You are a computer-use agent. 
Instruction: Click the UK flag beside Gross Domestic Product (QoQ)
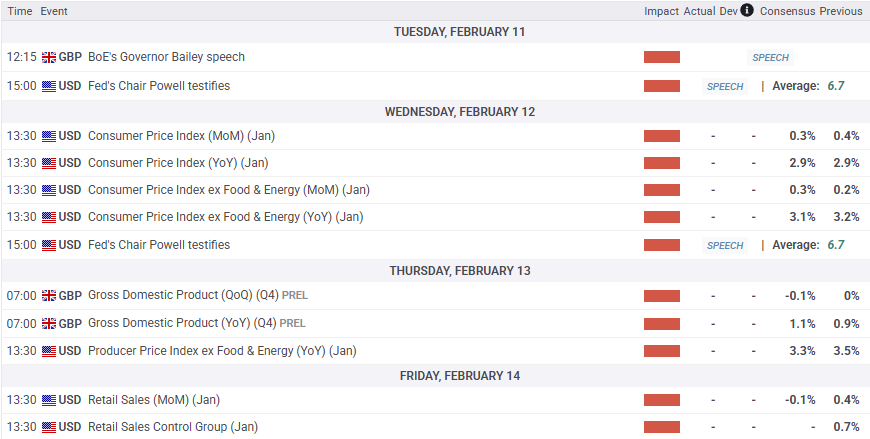49,296
